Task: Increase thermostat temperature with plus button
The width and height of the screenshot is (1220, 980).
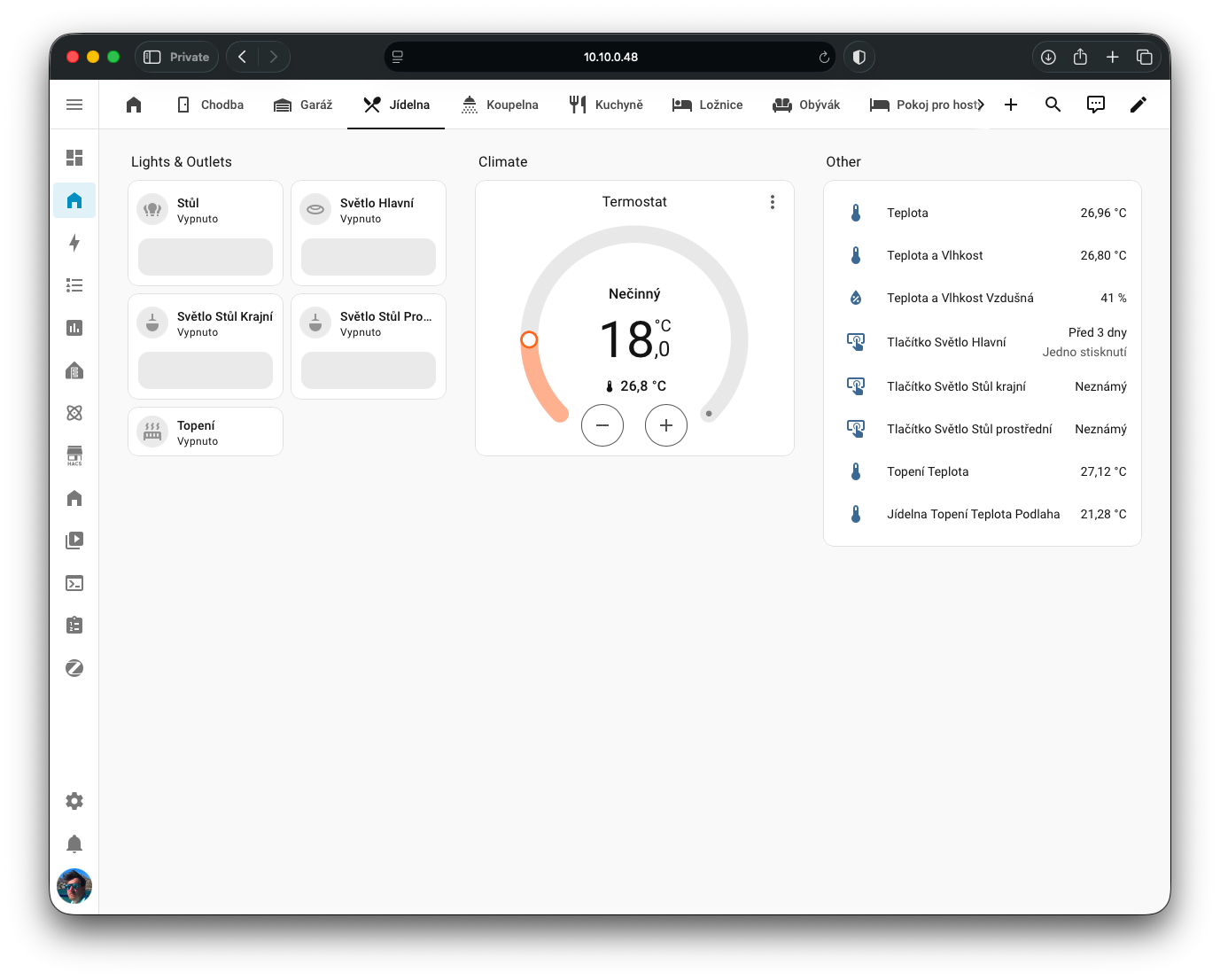Action: pos(666,425)
